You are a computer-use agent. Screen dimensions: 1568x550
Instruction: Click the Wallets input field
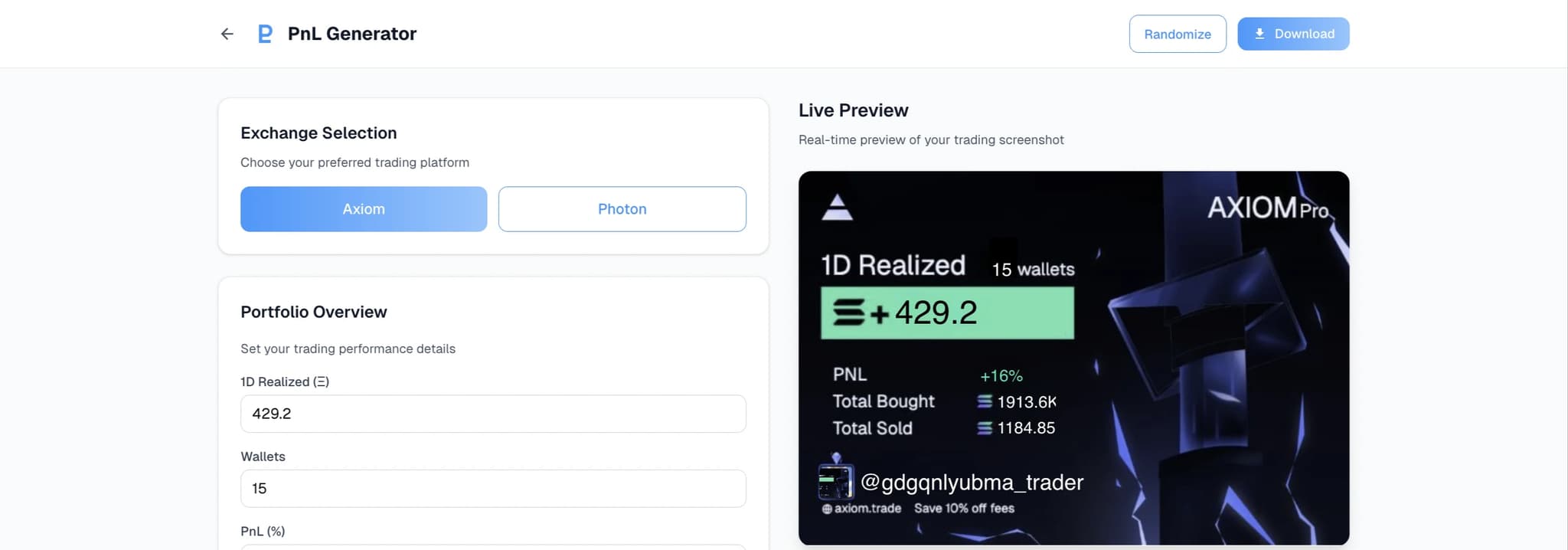[x=493, y=489]
